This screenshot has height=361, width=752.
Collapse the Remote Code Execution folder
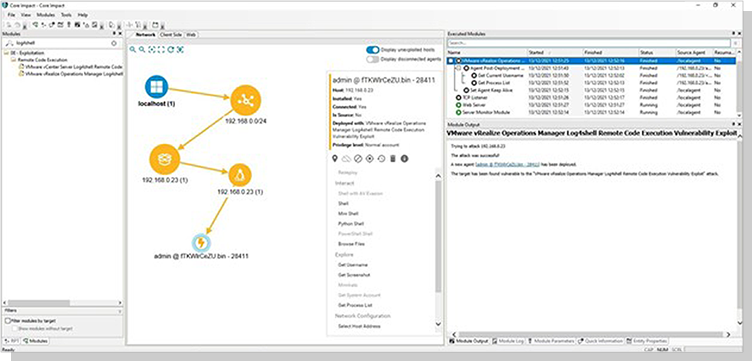[14, 60]
